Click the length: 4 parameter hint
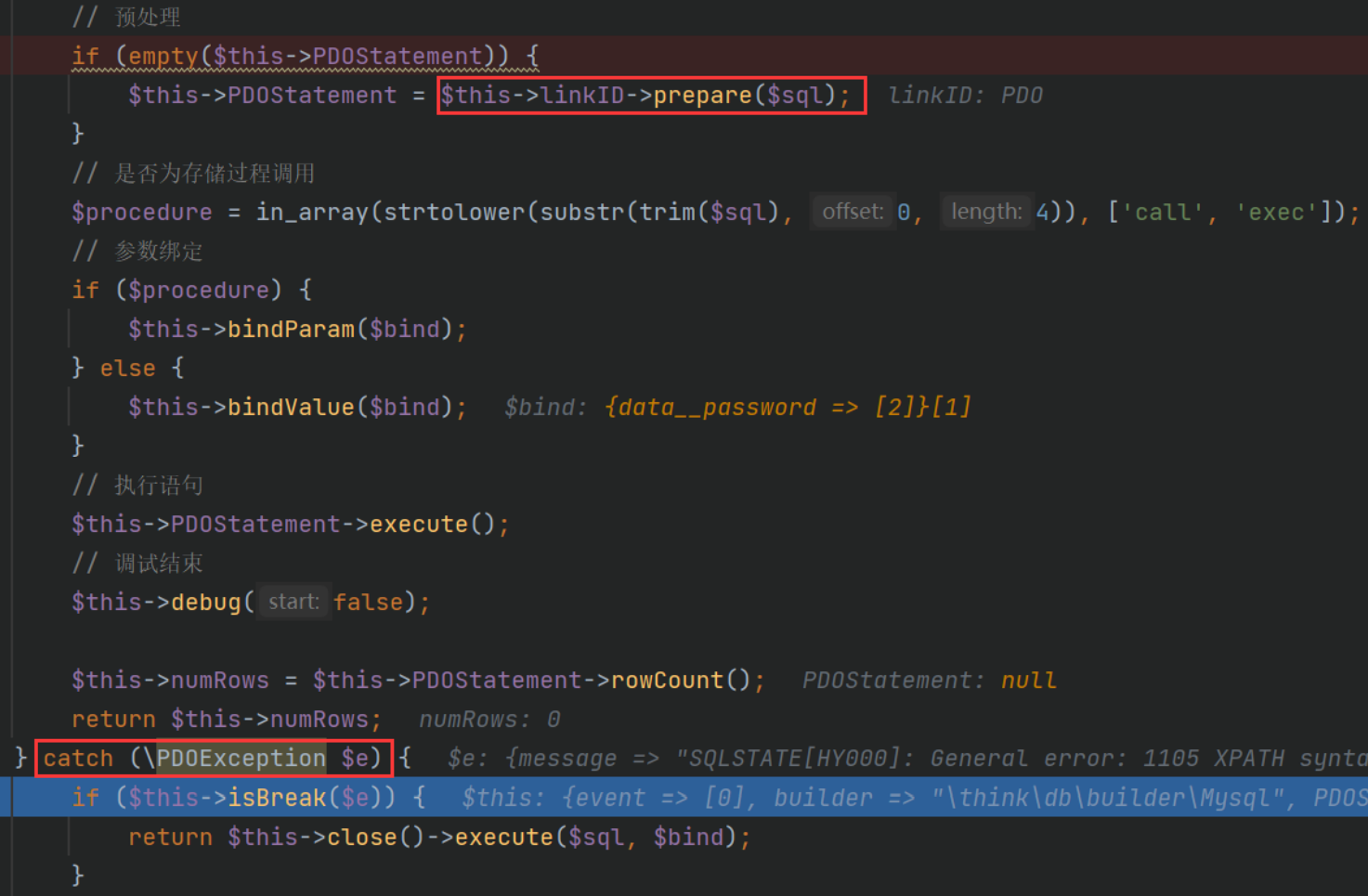Image resolution: width=1368 pixels, height=896 pixels. [986, 211]
